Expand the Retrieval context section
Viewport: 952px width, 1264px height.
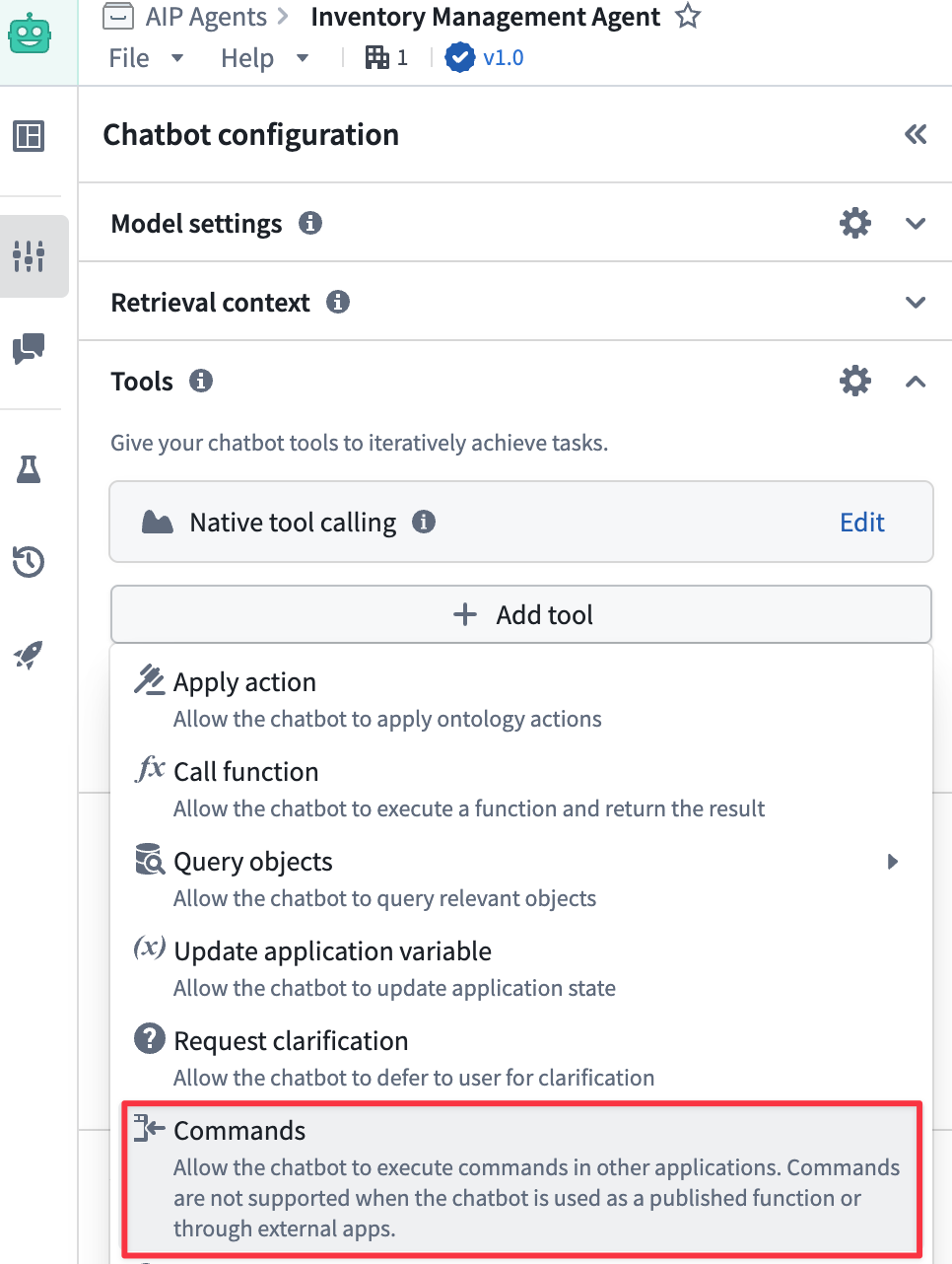click(916, 302)
